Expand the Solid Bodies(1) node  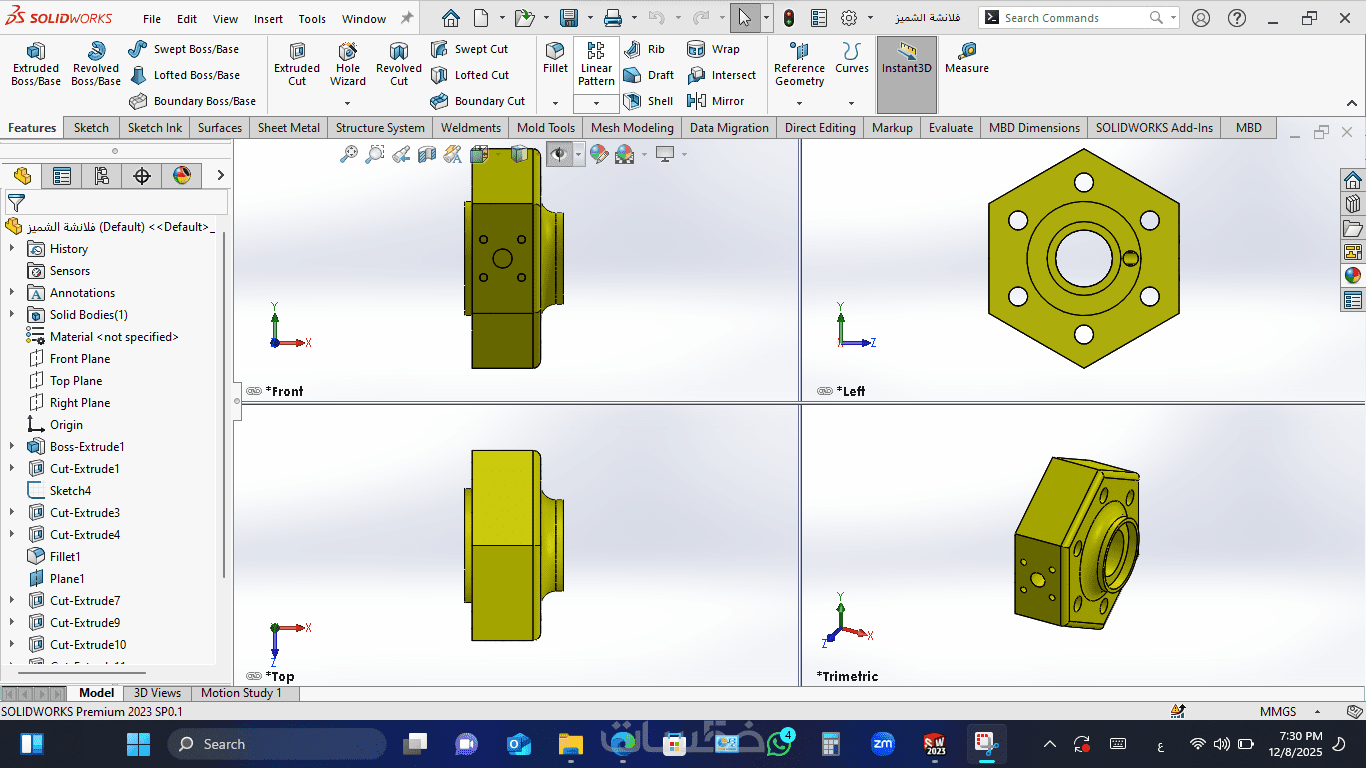[12, 315]
